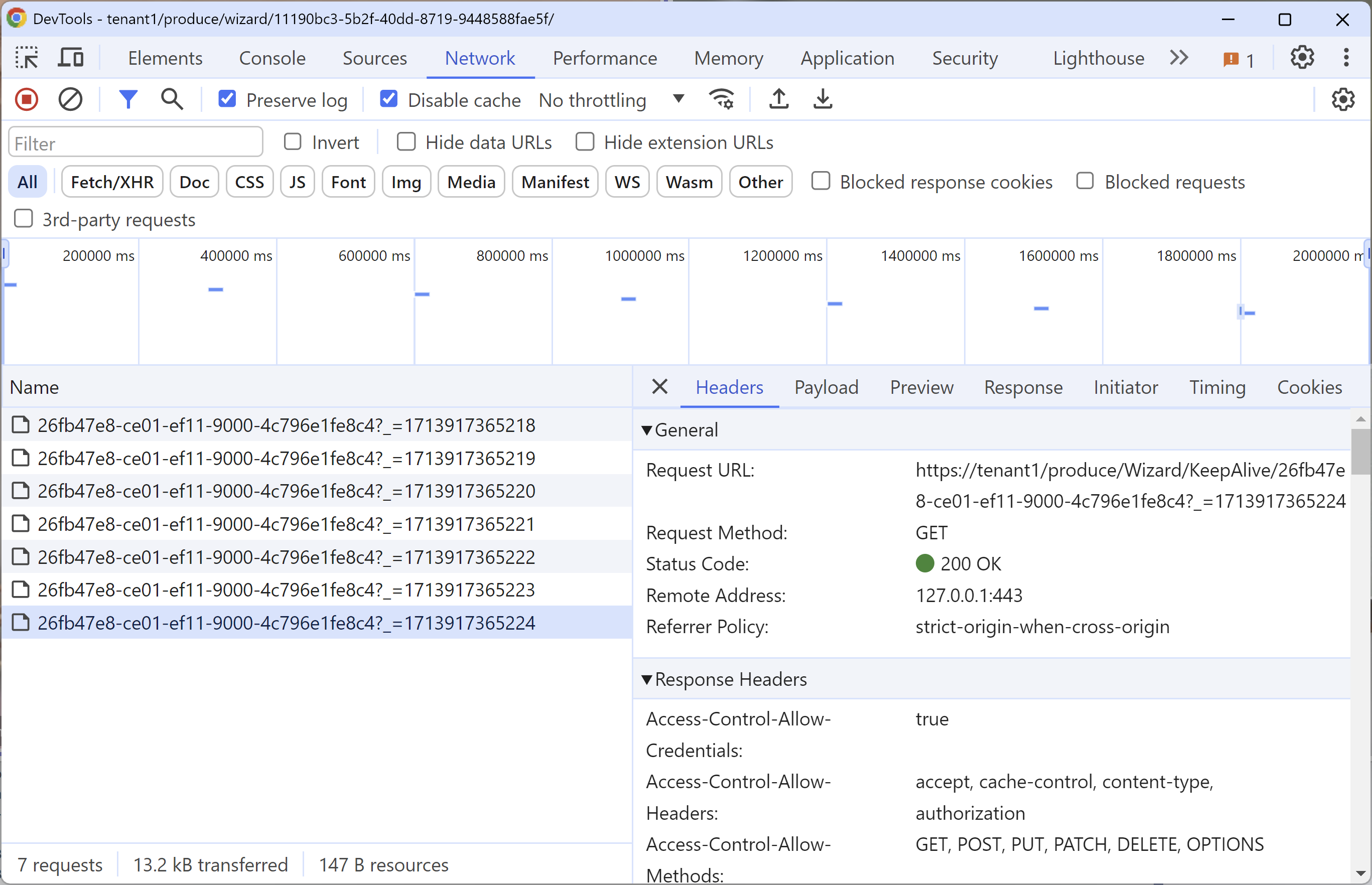1372x885 pixels.
Task: Open the Timing tab of request details
Action: (1217, 387)
